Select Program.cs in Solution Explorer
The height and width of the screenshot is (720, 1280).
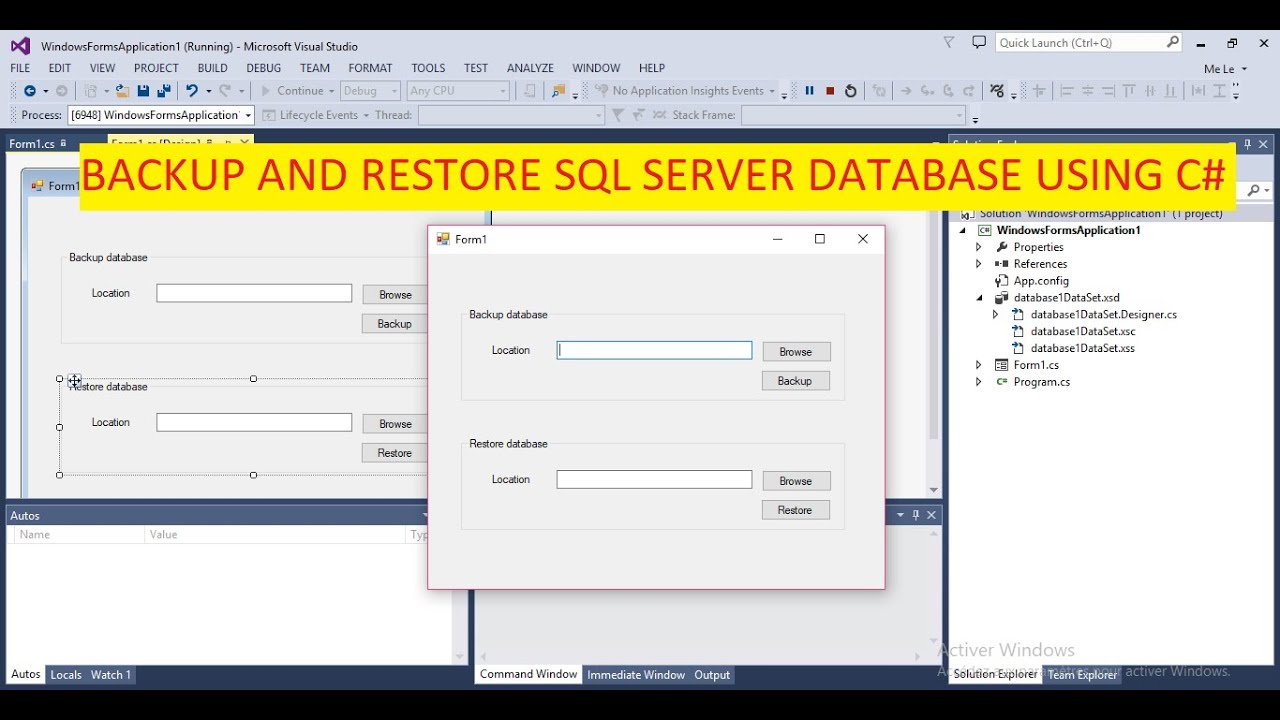pos(1042,382)
